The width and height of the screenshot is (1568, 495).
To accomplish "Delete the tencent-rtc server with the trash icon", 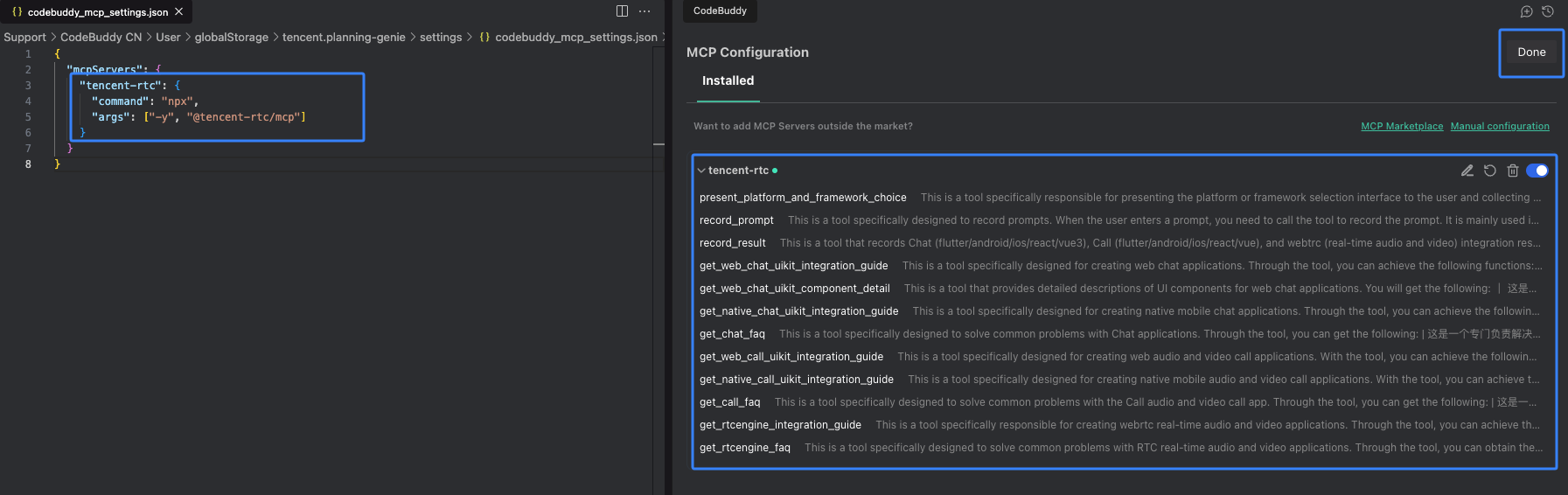I will coord(1513,171).
